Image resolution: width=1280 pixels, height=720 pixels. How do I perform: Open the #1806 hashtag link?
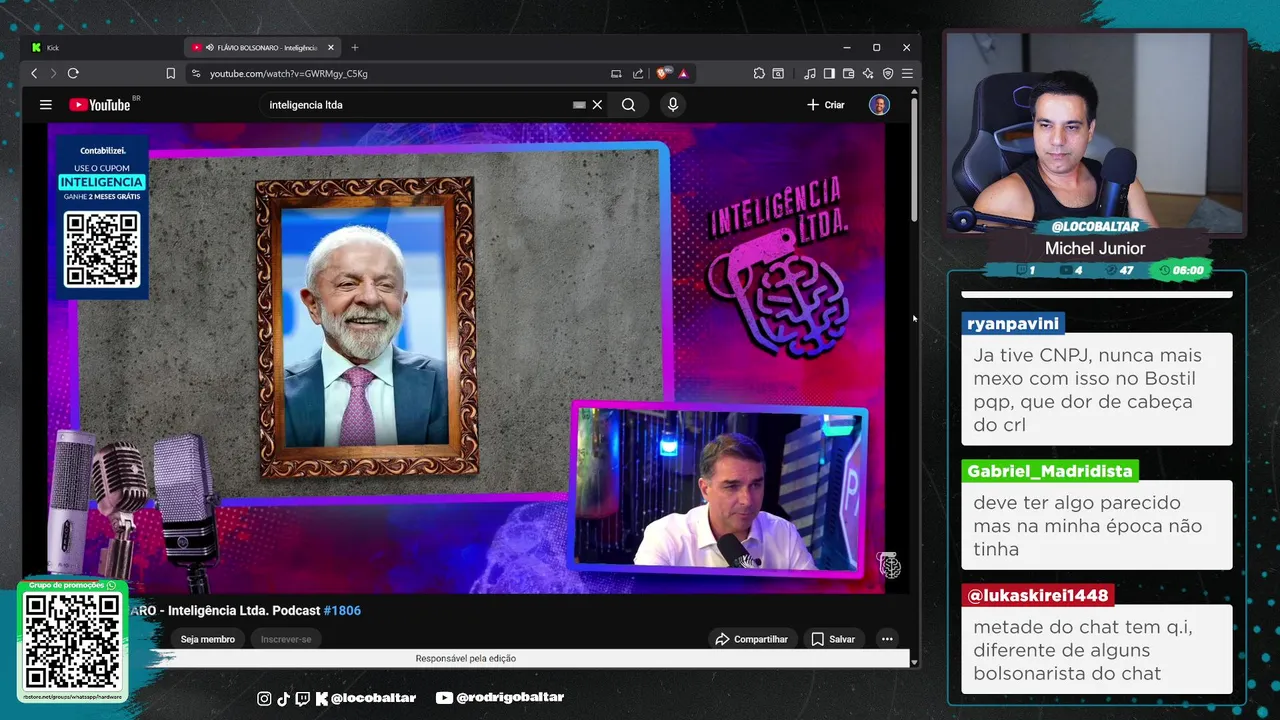coord(342,610)
